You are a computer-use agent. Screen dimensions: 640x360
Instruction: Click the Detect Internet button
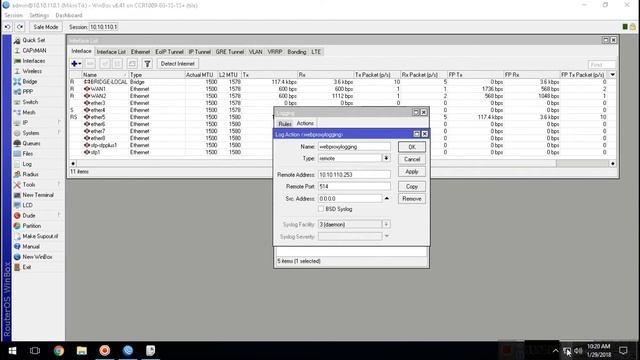coord(178,64)
